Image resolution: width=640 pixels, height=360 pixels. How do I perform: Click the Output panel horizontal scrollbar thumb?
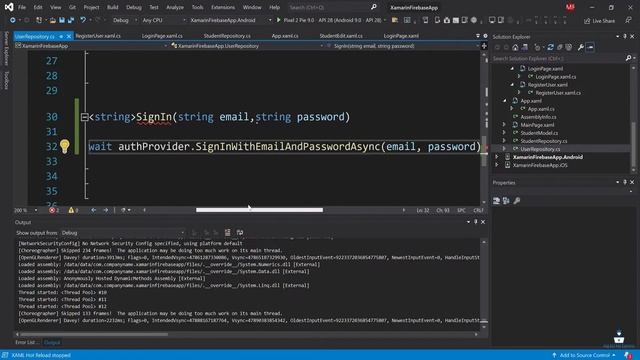coord(93,334)
